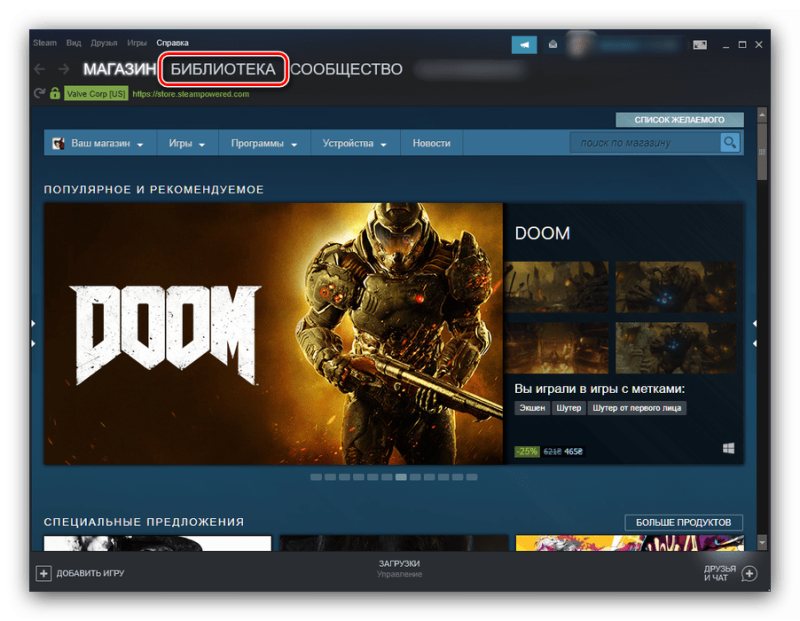View the top-left DOOM screenshot thumbnail
This screenshot has width=800, height=621.
[x=557, y=287]
